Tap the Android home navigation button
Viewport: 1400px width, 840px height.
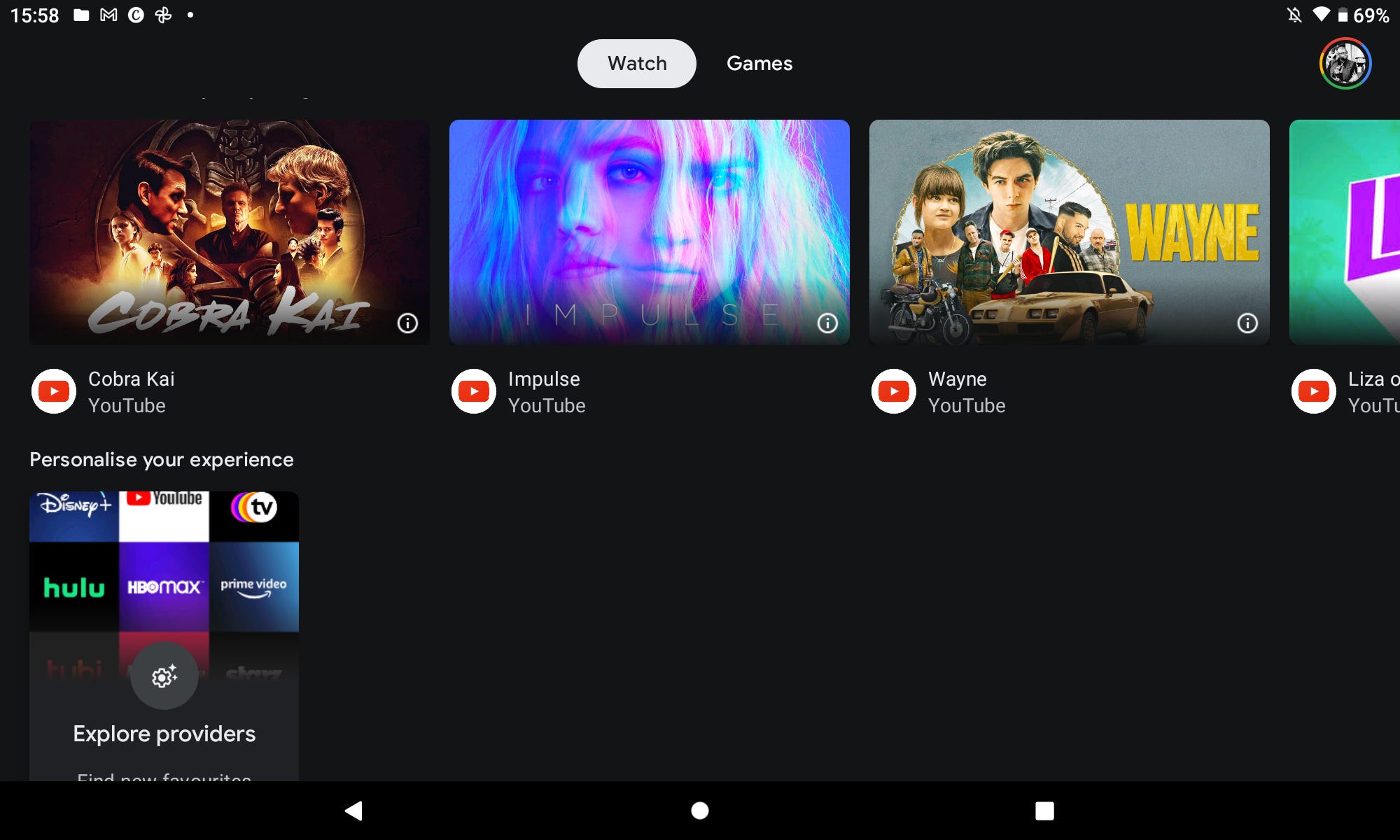(x=700, y=811)
